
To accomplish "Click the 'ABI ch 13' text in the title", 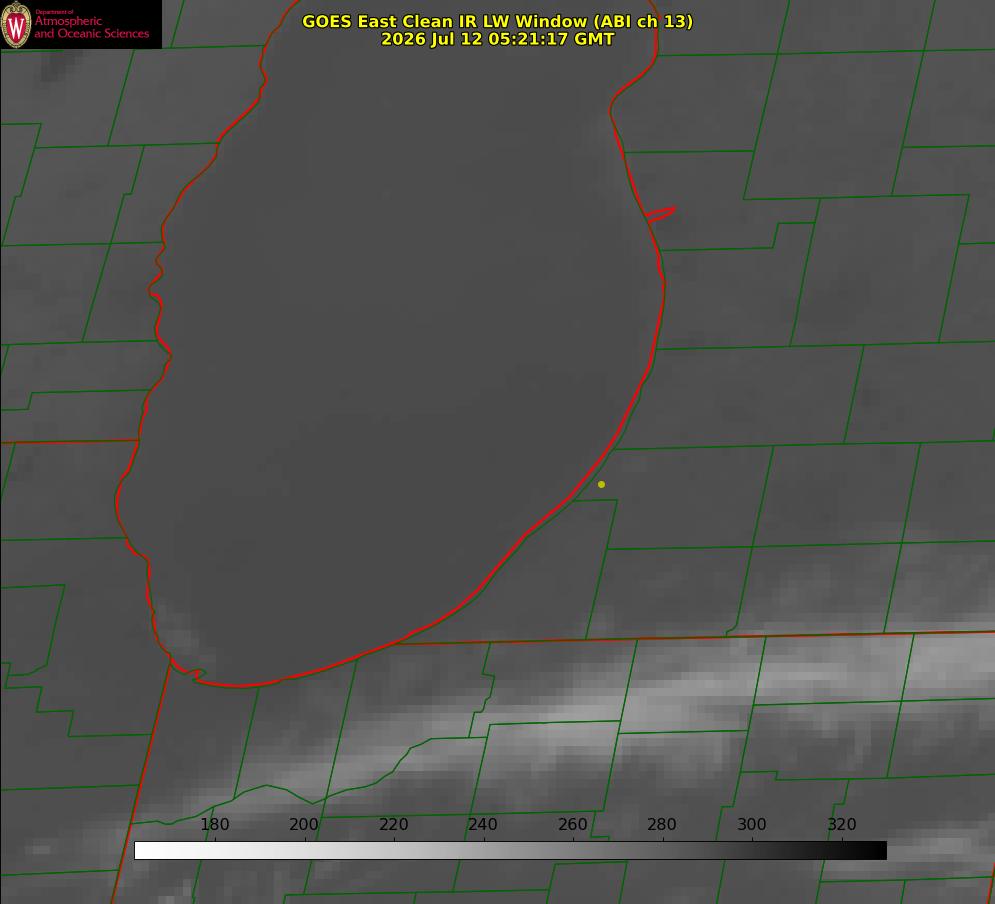I will [x=643, y=21].
